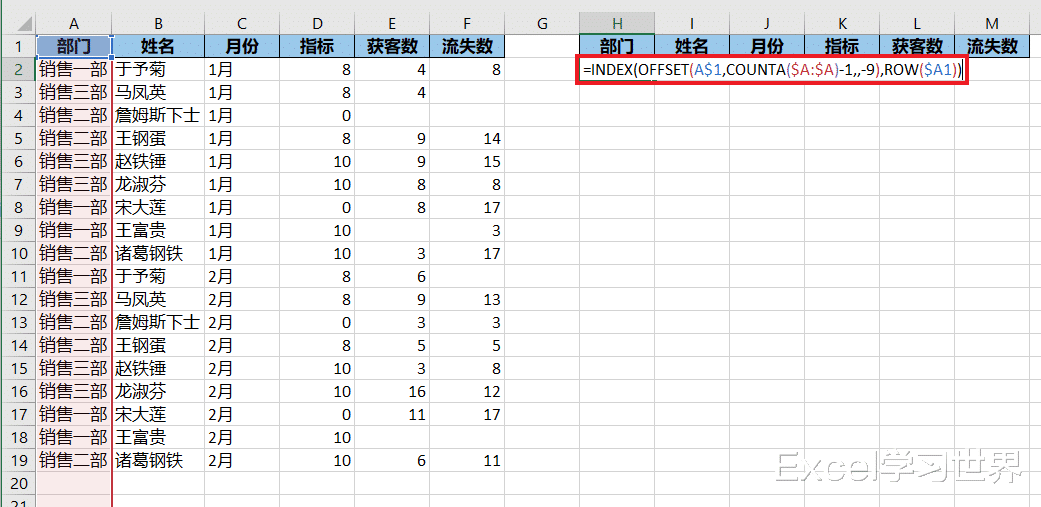Select row 15 header
This screenshot has width=1041, height=507.
point(18,368)
